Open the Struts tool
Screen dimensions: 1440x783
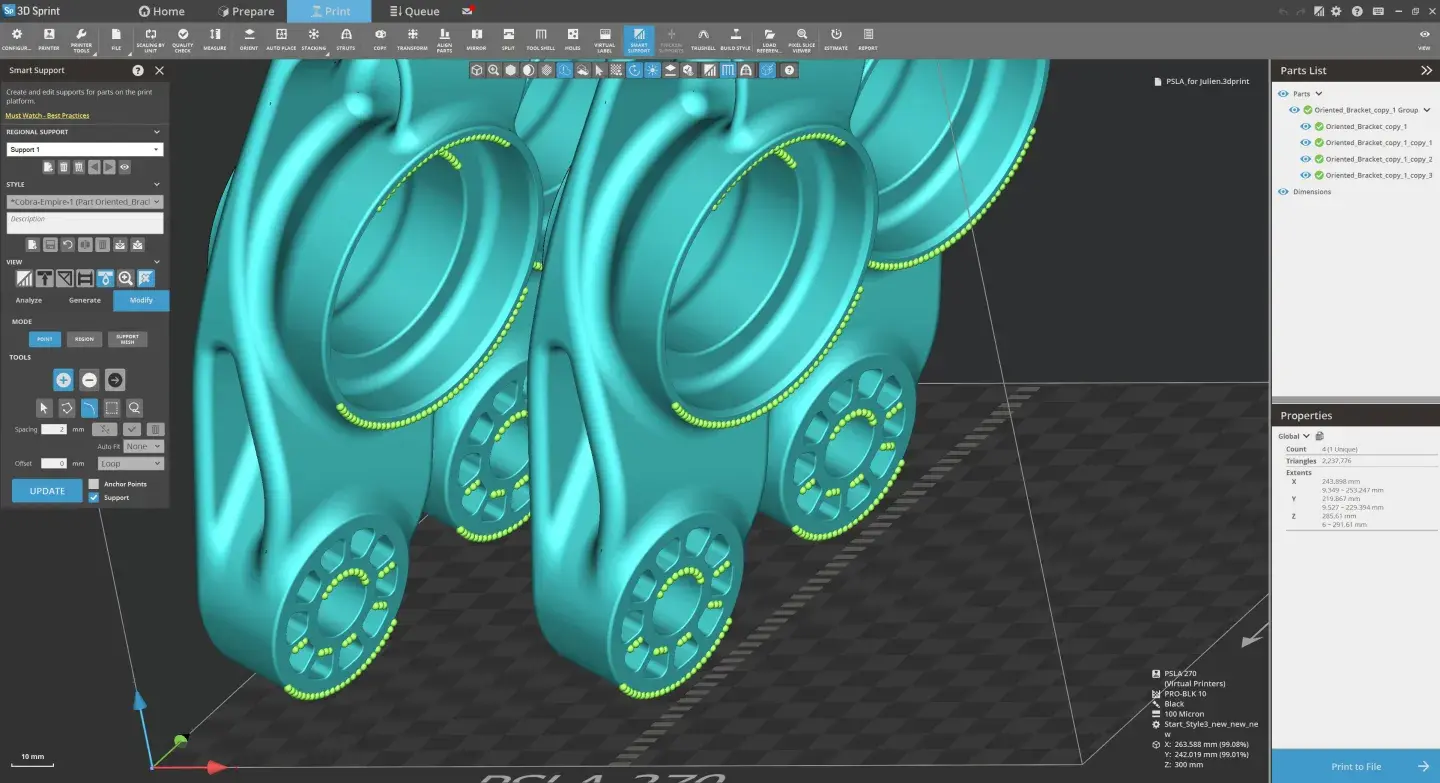tap(346, 39)
